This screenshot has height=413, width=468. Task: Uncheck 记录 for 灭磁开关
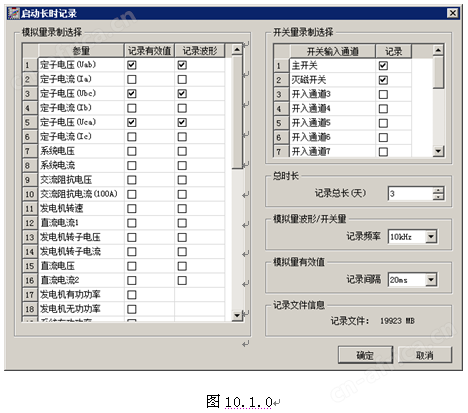(383, 80)
